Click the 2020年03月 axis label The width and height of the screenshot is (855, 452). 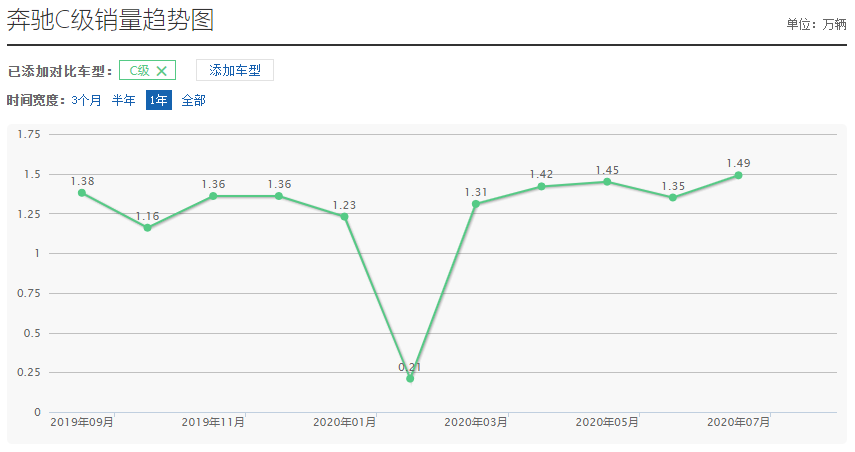click(x=475, y=422)
